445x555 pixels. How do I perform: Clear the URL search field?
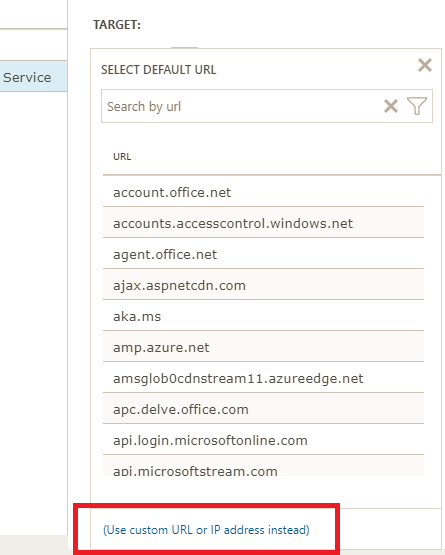[391, 106]
